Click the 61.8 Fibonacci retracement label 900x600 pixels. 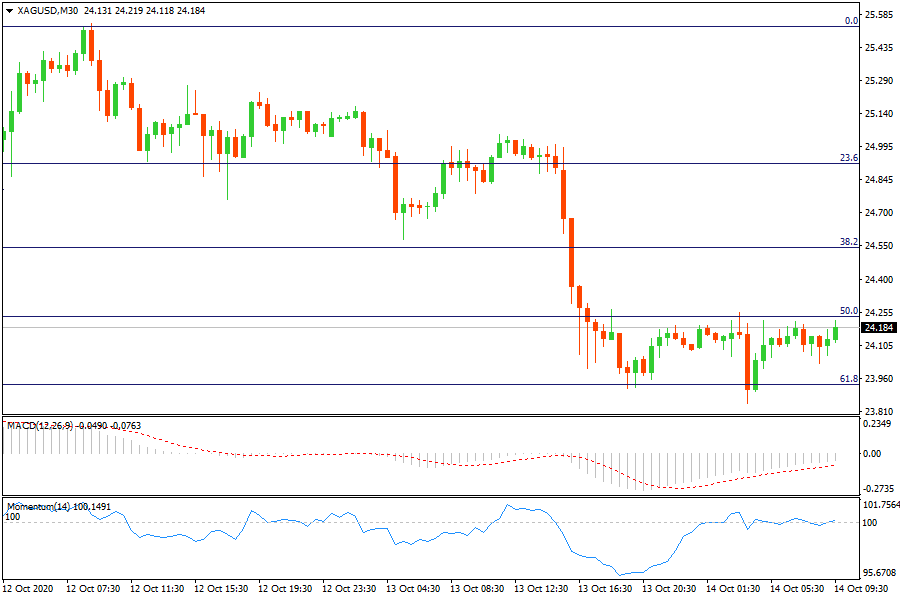pos(850,378)
